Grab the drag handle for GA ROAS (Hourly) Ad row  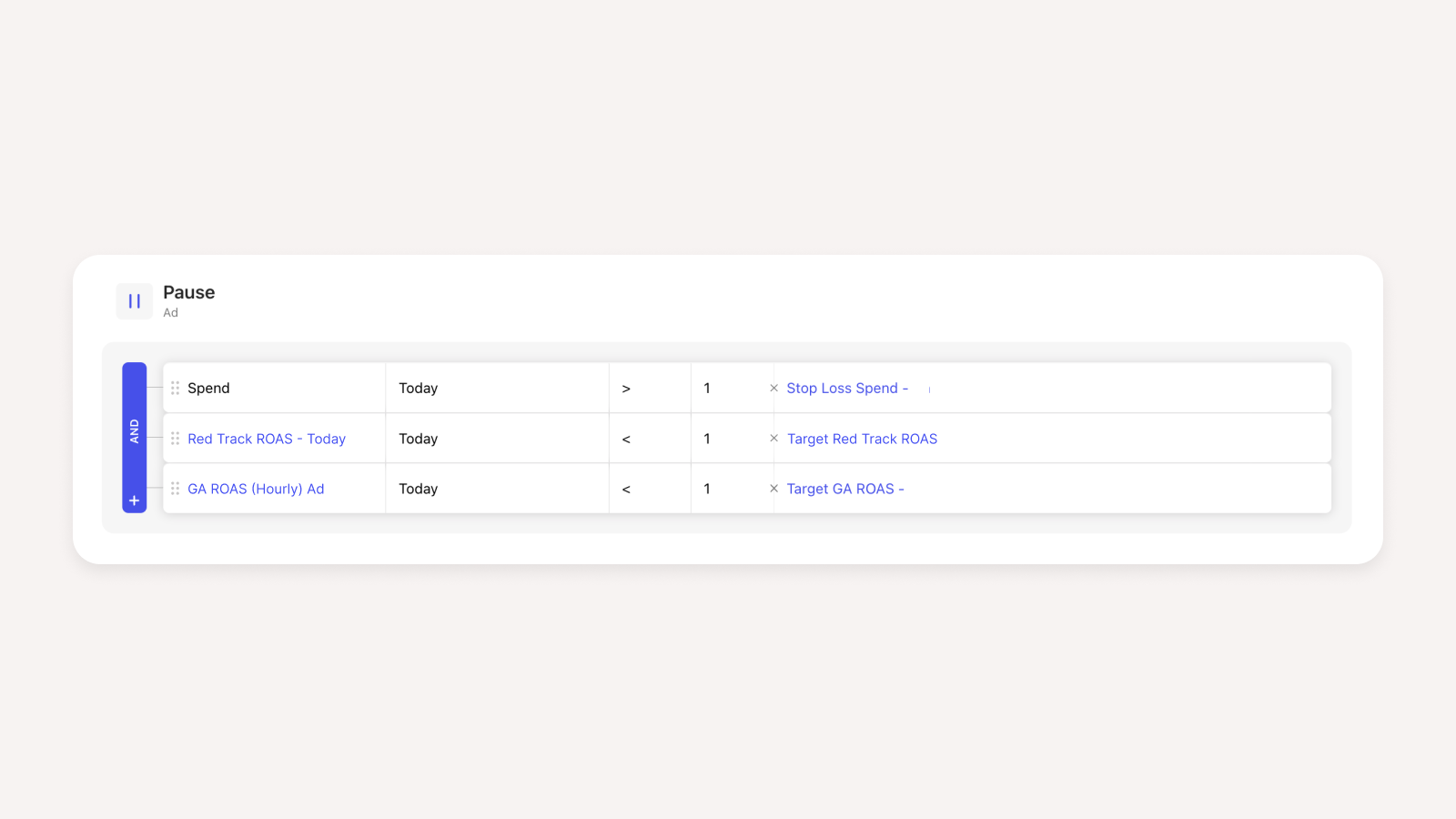[x=175, y=489]
